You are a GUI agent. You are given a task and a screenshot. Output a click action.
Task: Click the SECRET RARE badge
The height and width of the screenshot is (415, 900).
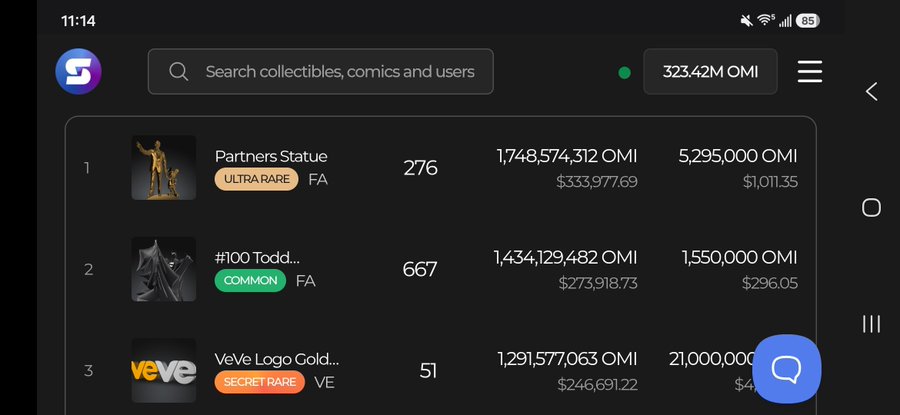point(259,382)
